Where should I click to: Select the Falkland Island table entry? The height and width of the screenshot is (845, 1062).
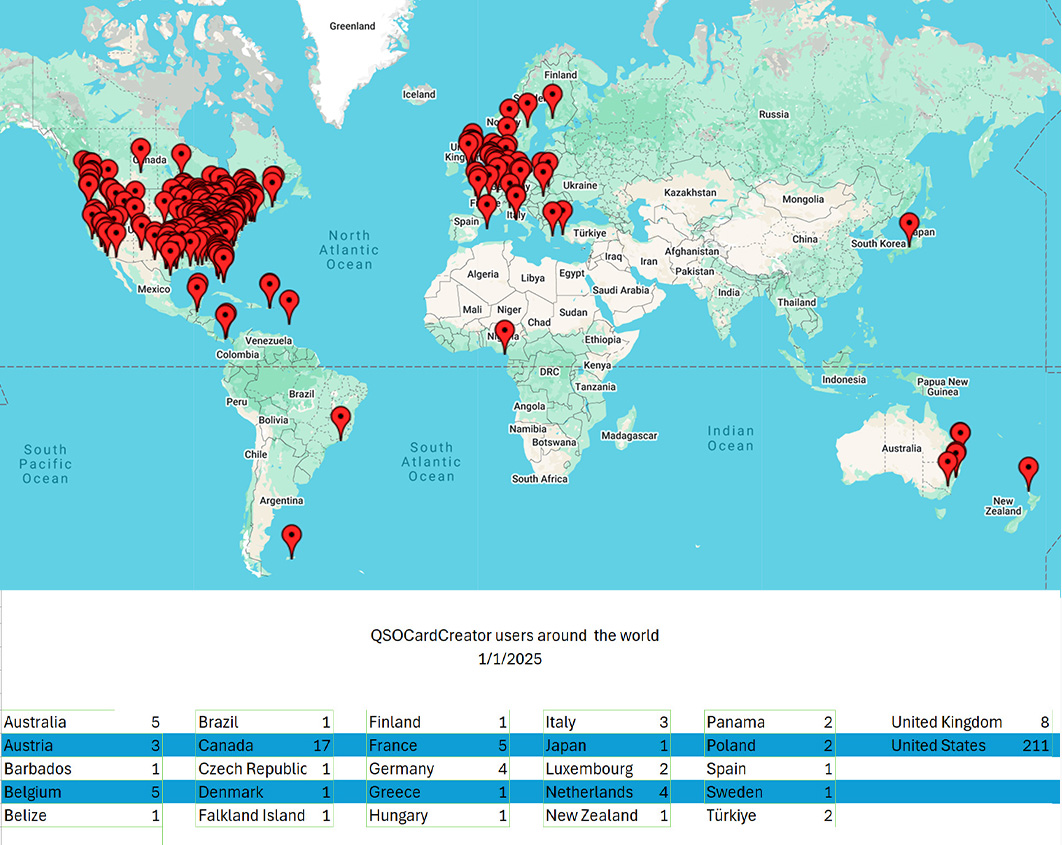(x=251, y=815)
